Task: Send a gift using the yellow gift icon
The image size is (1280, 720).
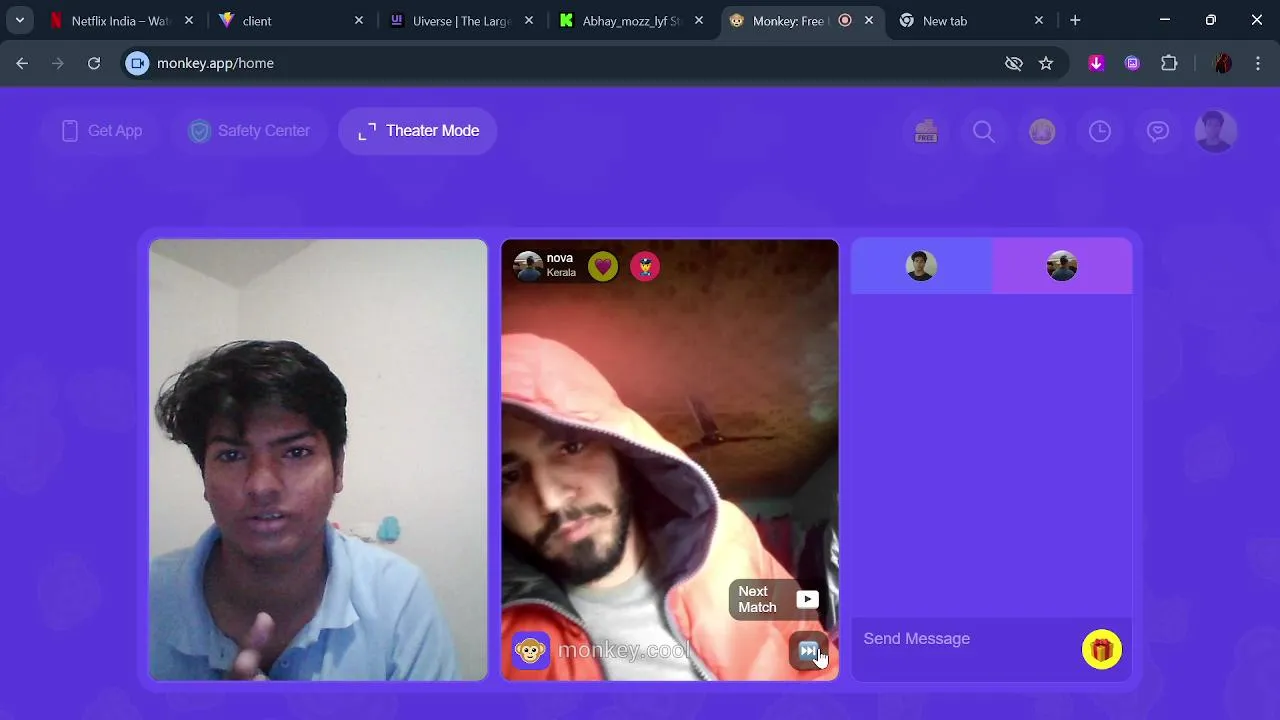Action: [1101, 650]
